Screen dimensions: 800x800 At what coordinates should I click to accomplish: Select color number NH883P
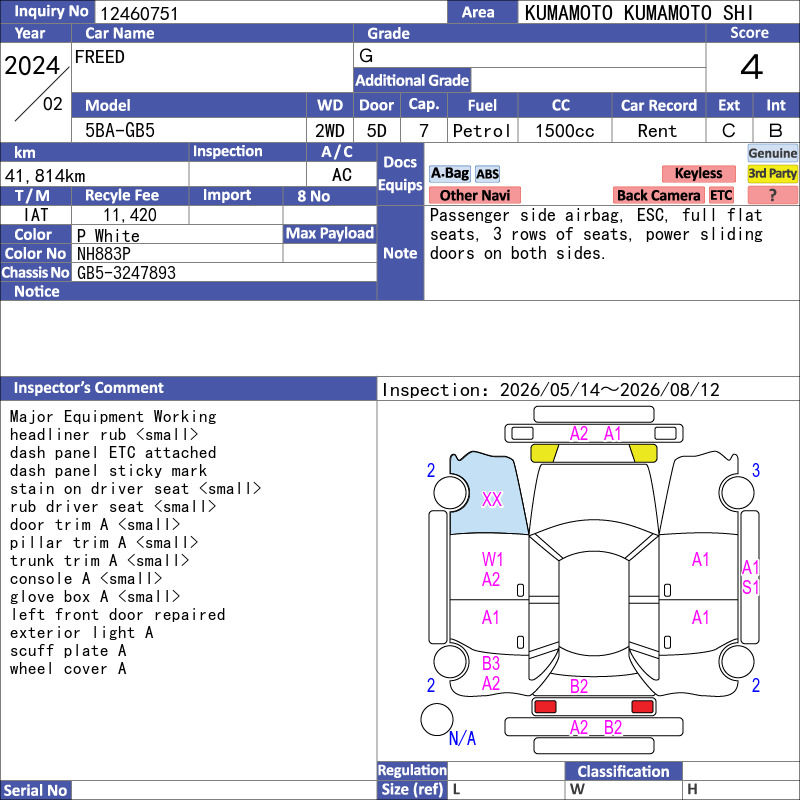tap(104, 254)
